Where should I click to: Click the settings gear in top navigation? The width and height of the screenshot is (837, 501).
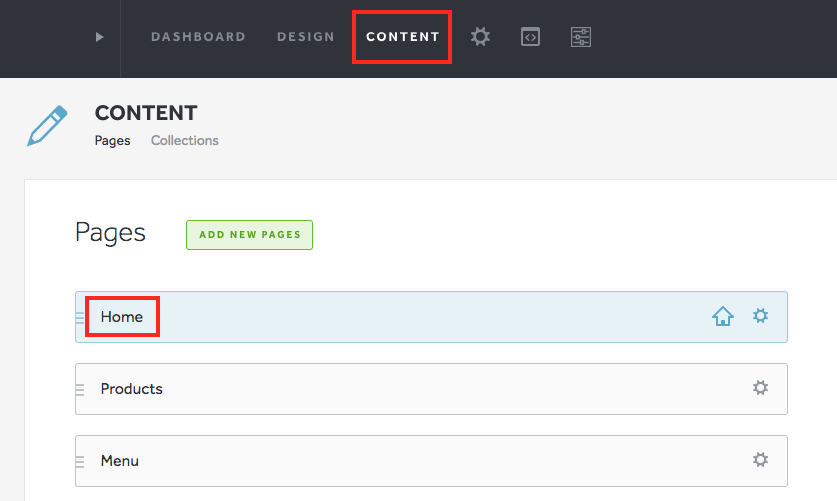[480, 37]
